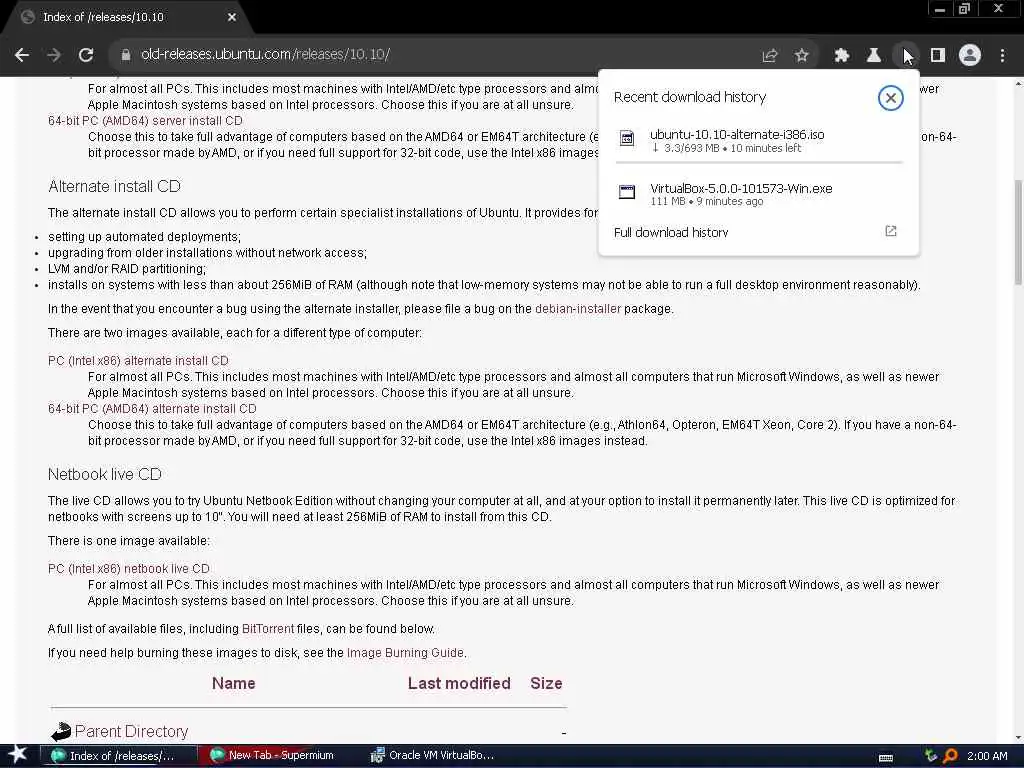Switch to New Tab - Supermium taskbar item
Screen dimensions: 1024x768
[x=273, y=756]
